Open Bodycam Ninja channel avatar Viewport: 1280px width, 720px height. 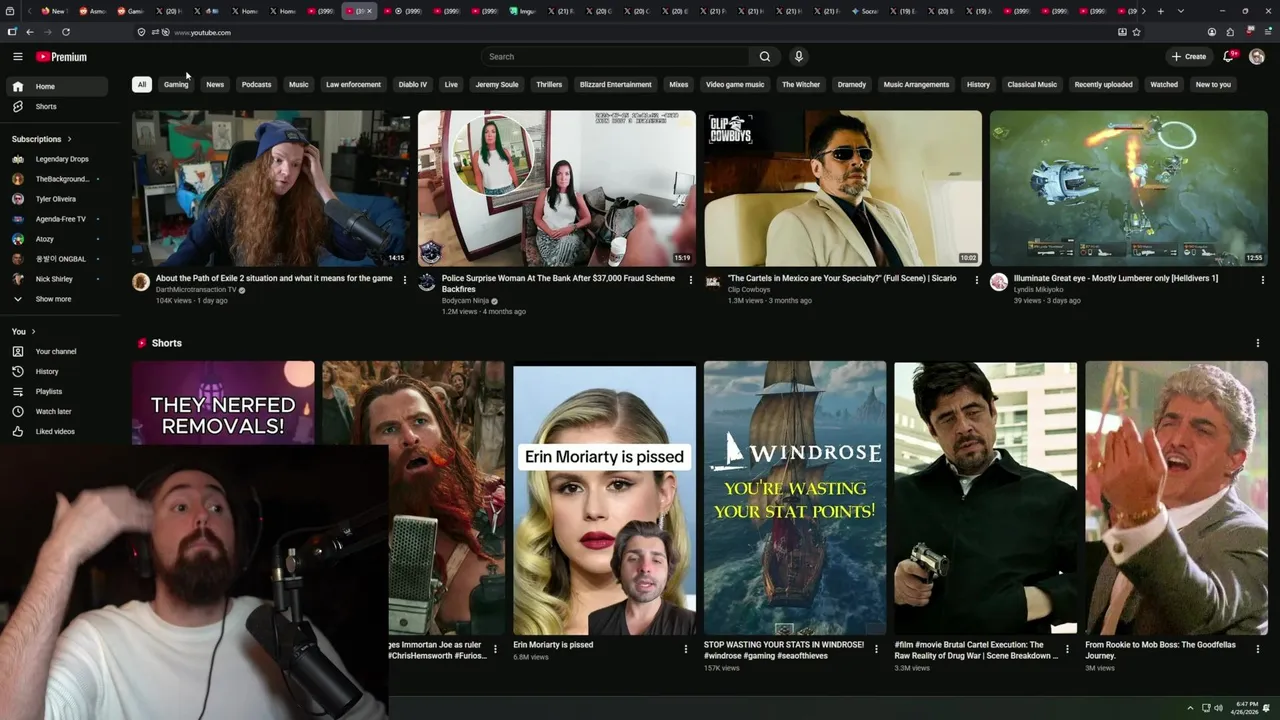pyautogui.click(x=427, y=282)
